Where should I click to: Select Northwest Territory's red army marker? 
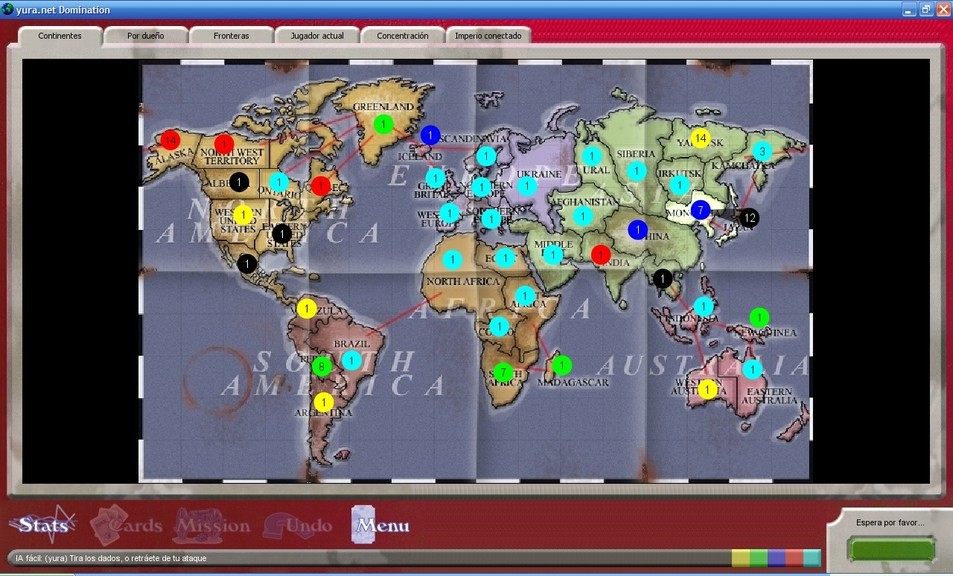[x=224, y=143]
